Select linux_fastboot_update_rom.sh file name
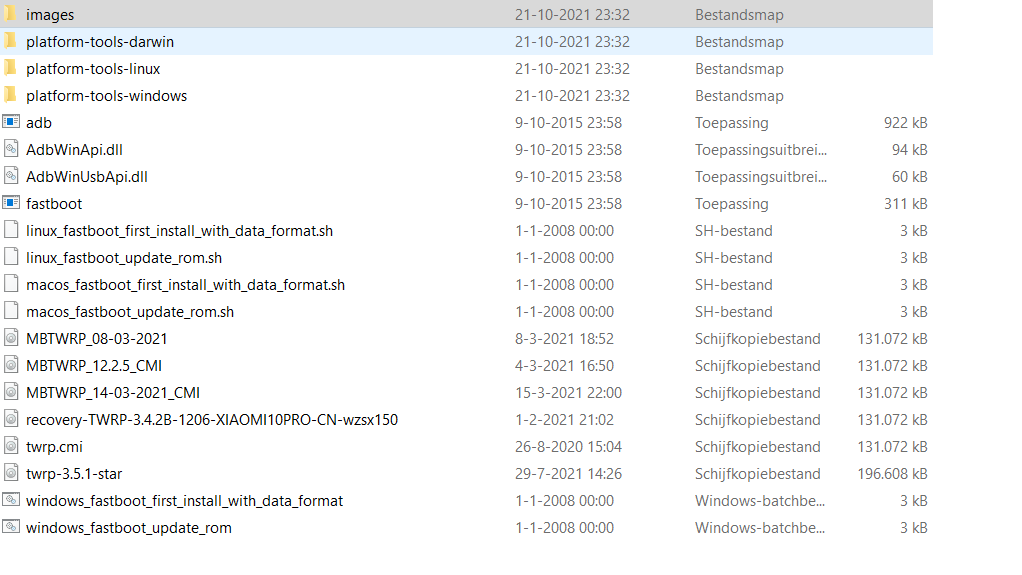1022x575 pixels. click(124, 258)
